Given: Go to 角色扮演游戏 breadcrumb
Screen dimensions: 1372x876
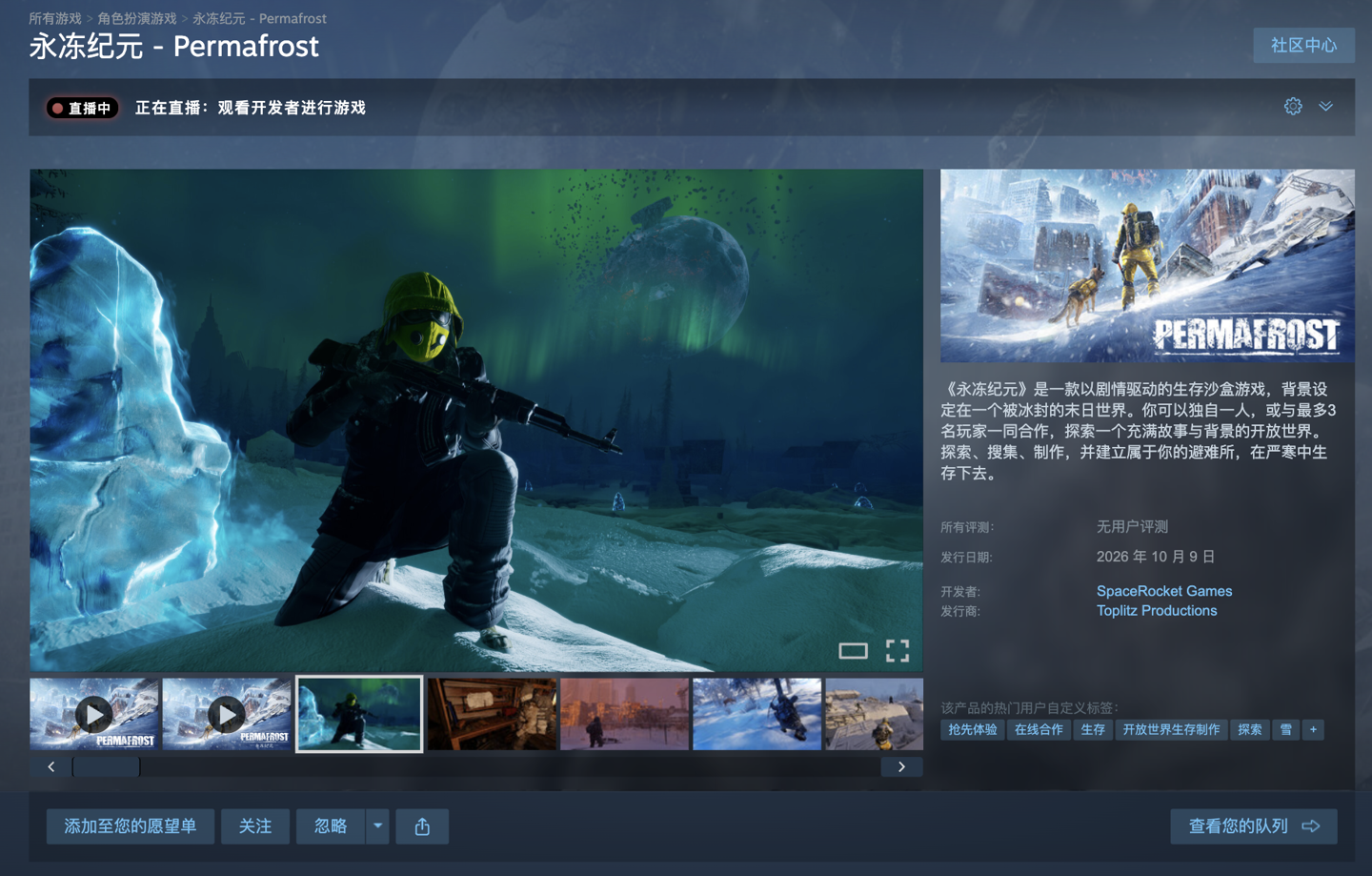Looking at the screenshot, I should [x=137, y=18].
